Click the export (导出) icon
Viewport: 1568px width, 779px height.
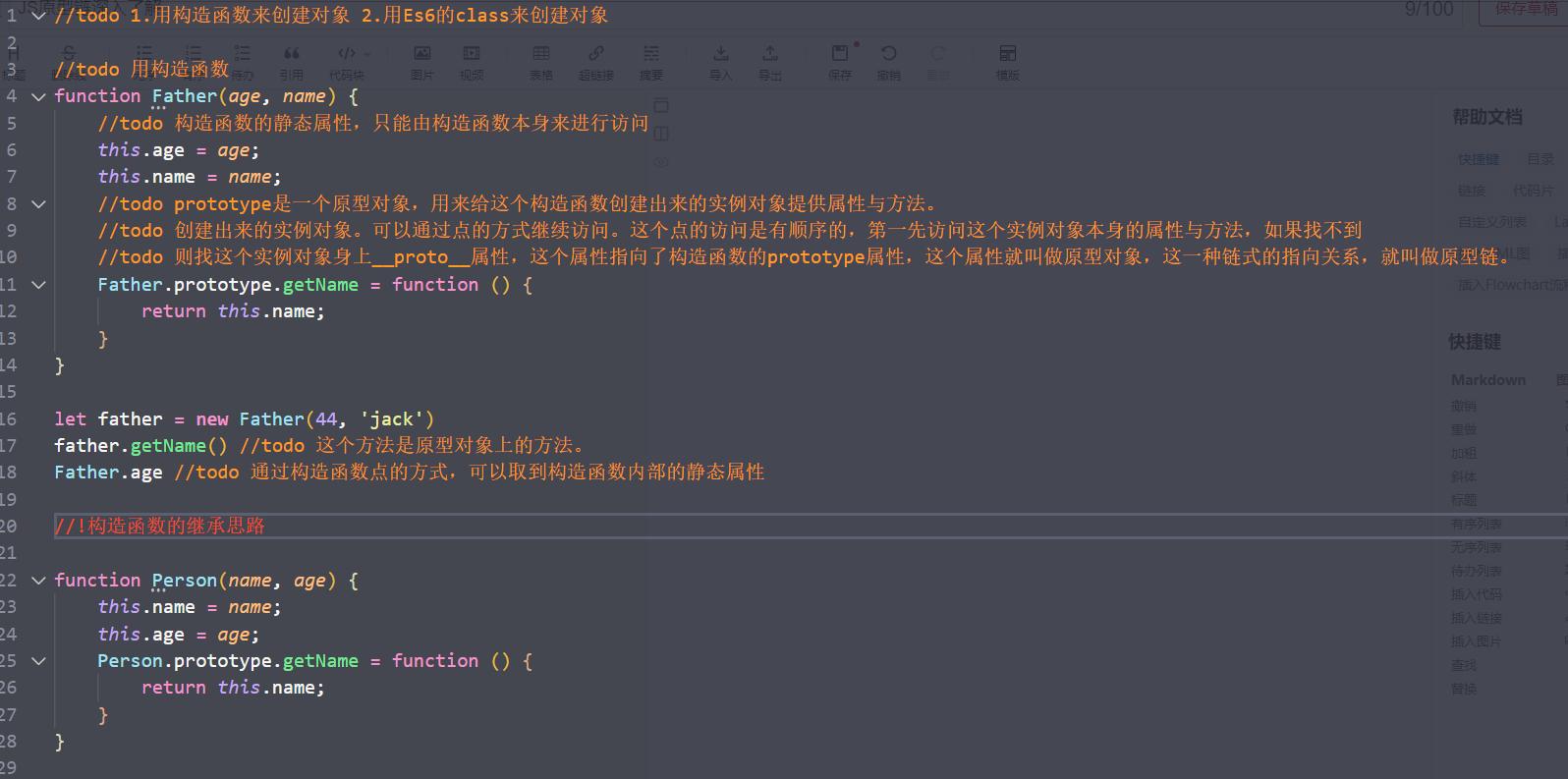[770, 53]
